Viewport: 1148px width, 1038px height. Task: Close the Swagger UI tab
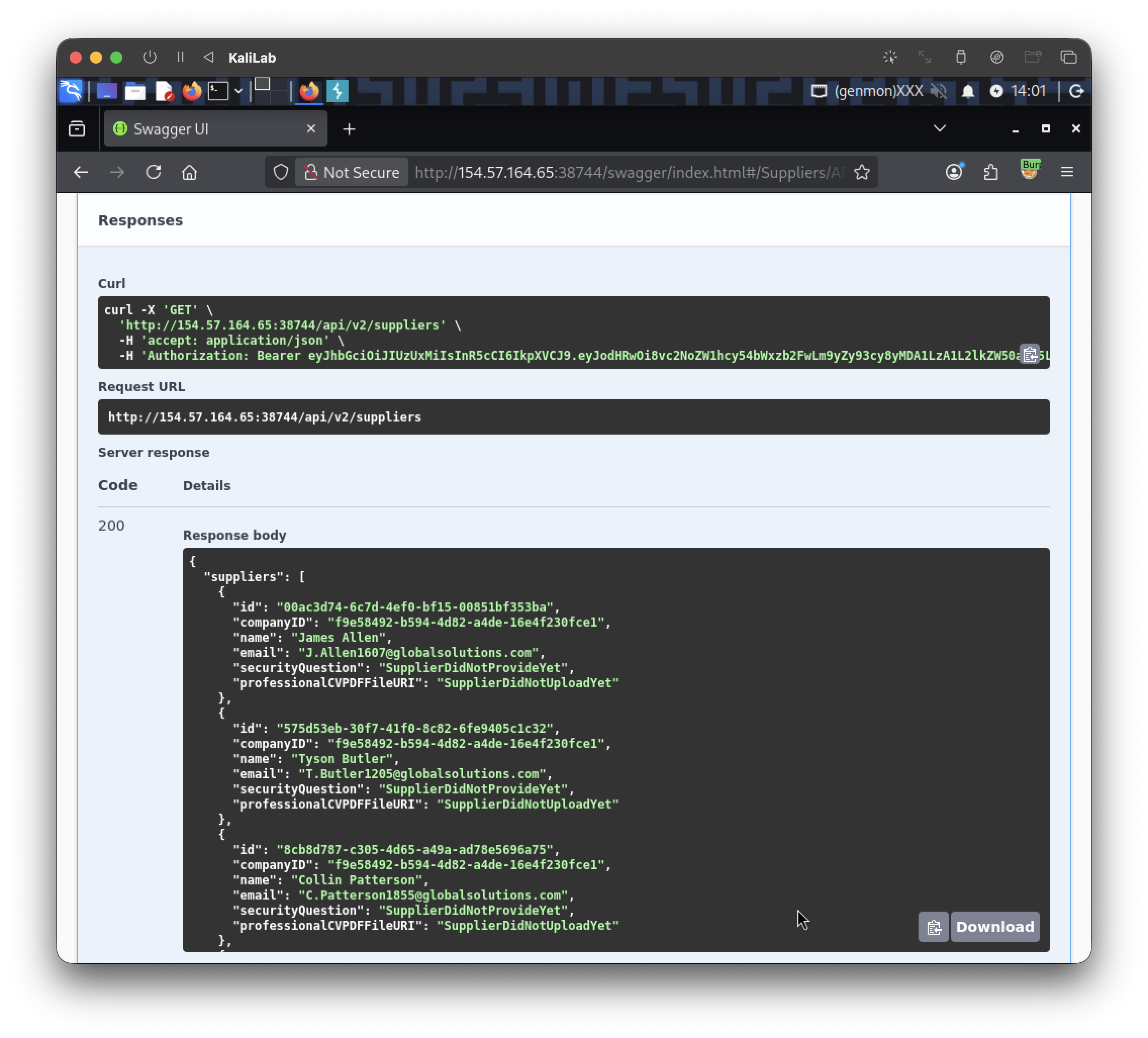pos(311,129)
